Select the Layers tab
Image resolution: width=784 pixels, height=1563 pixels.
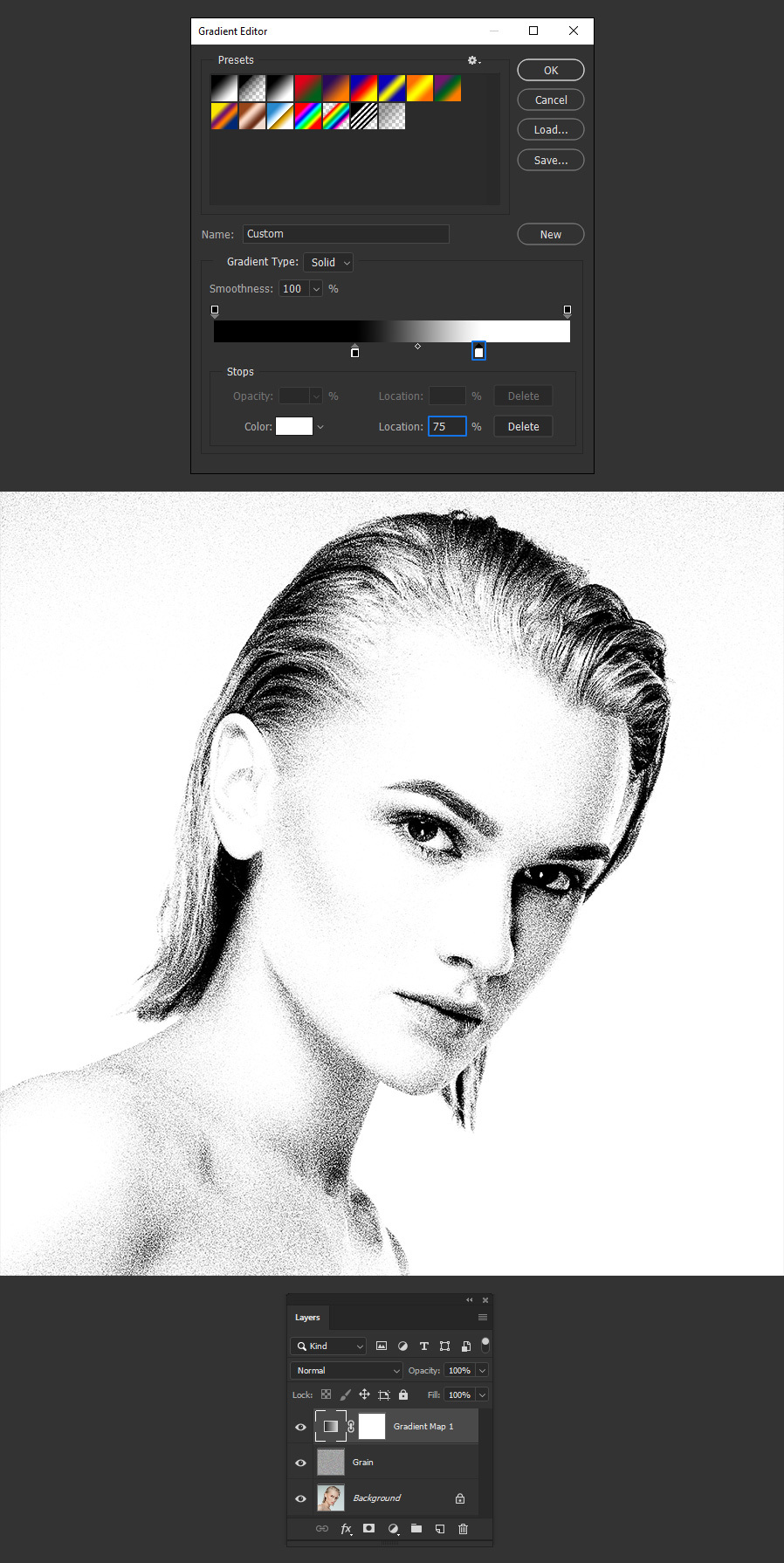[x=307, y=1317]
